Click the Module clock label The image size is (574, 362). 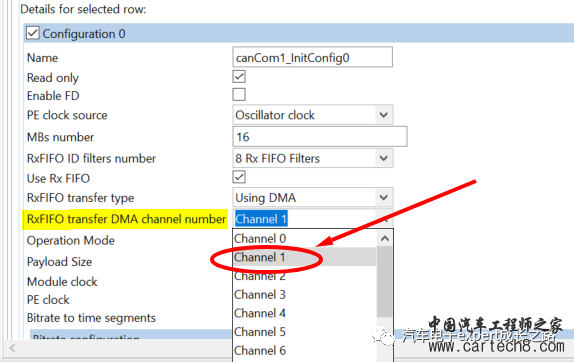[62, 281]
